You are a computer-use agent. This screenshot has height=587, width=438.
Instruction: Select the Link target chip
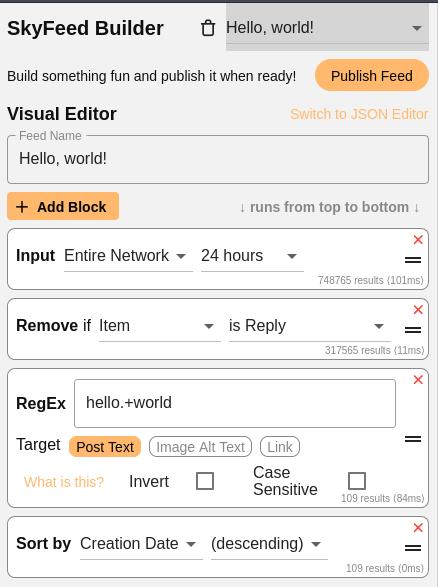pos(280,447)
